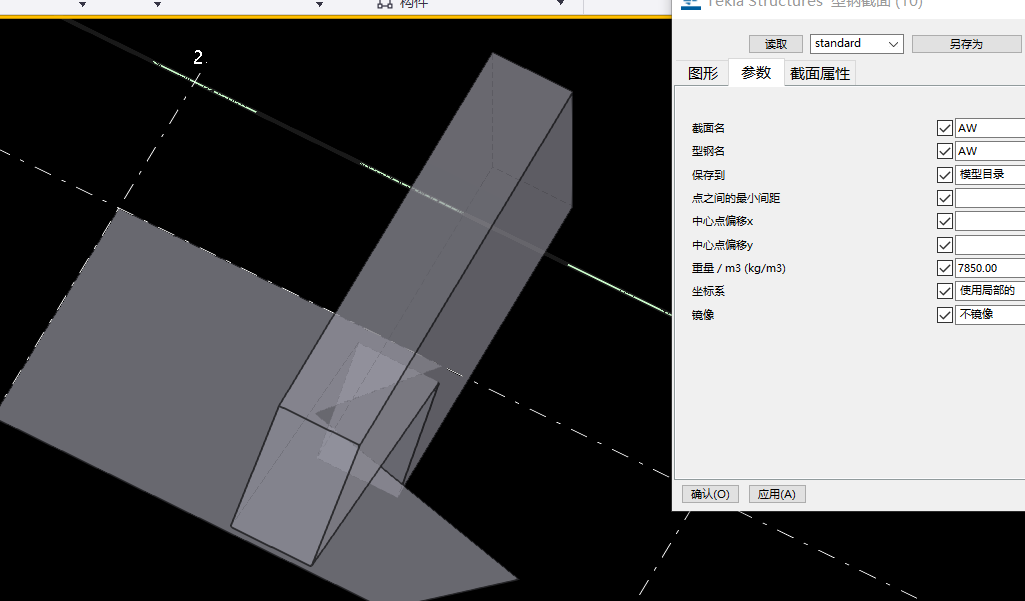The height and width of the screenshot is (601, 1025).
Task: Toggle the 重量 / m3 checkbox
Action: 944,267
